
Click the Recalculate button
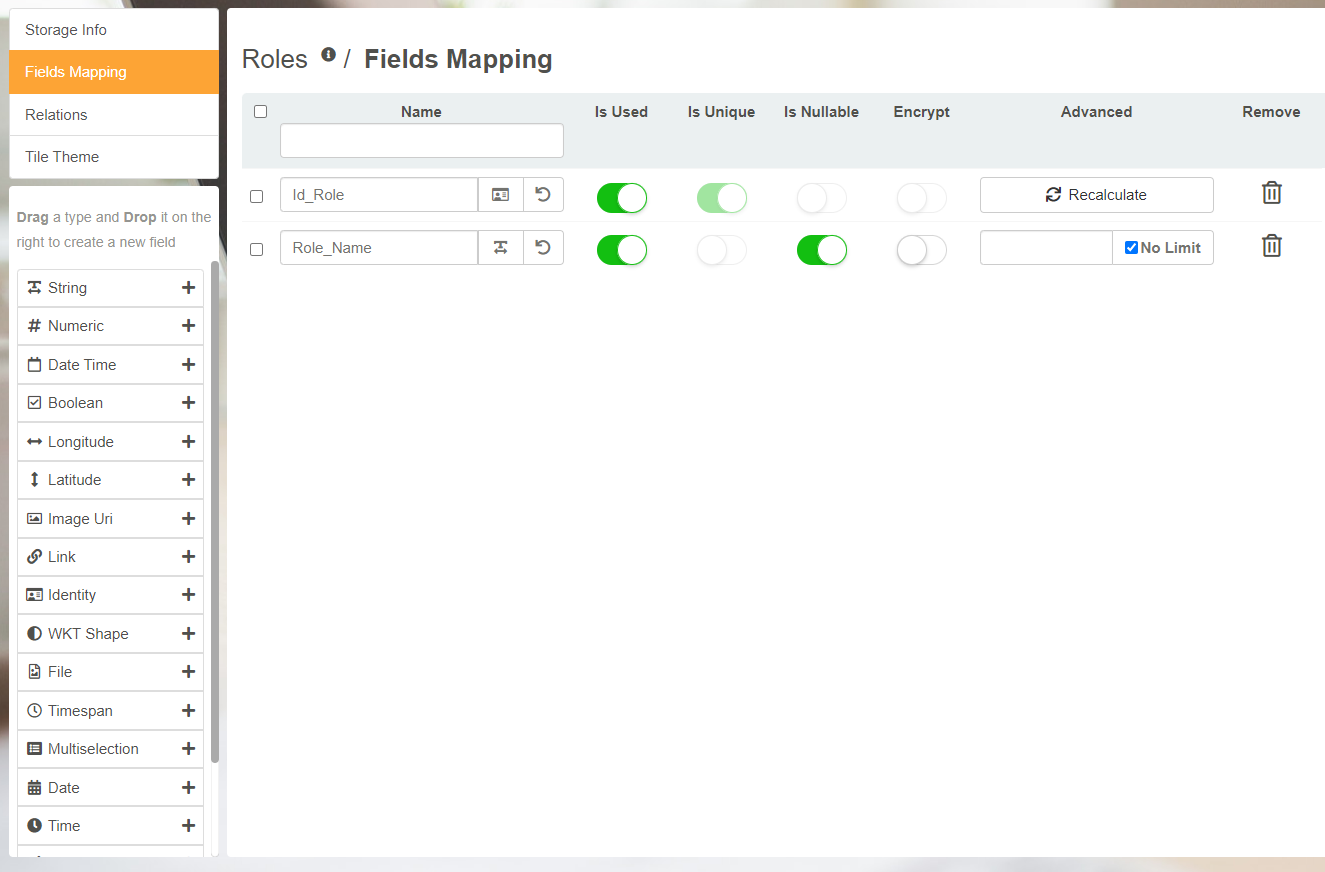point(1096,195)
